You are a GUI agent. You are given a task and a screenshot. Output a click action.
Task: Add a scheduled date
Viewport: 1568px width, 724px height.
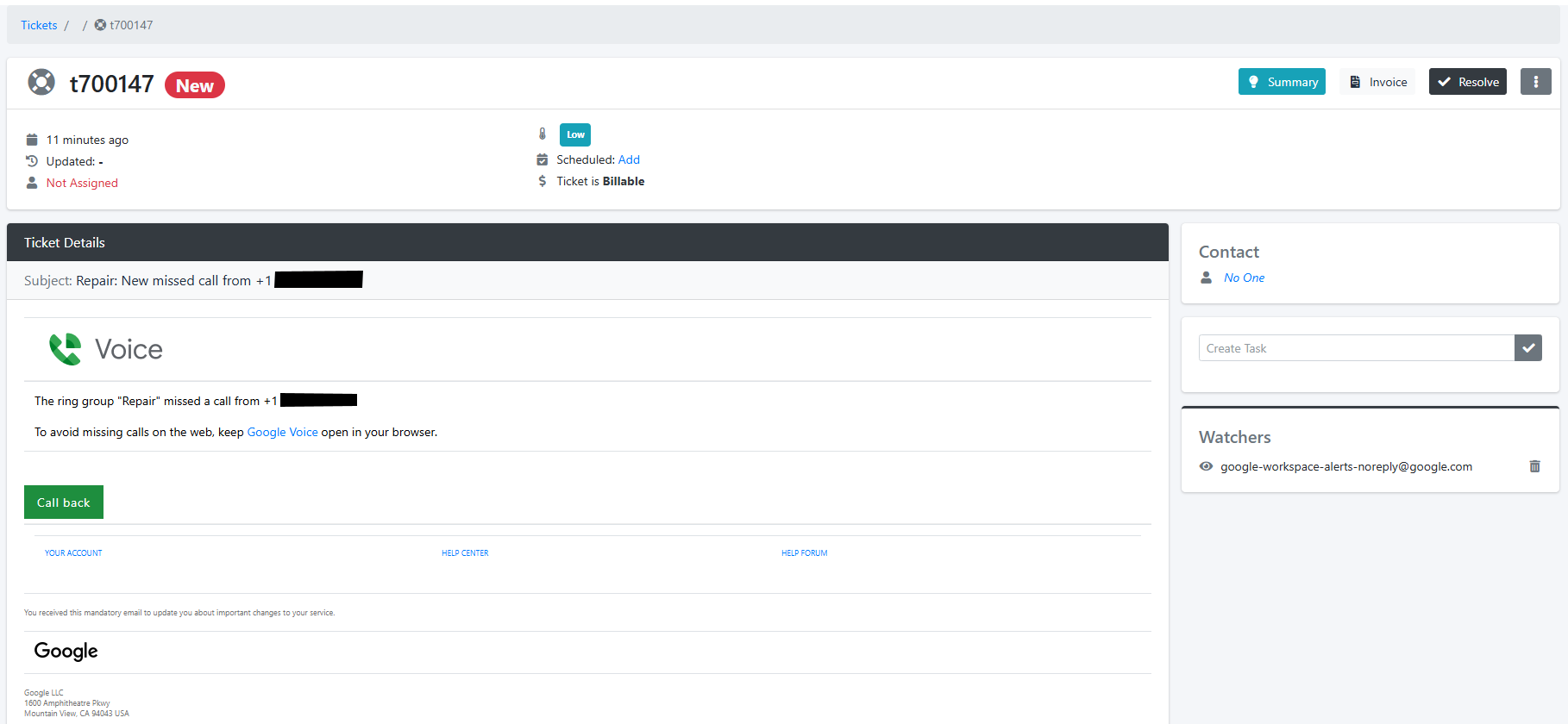pyautogui.click(x=629, y=159)
